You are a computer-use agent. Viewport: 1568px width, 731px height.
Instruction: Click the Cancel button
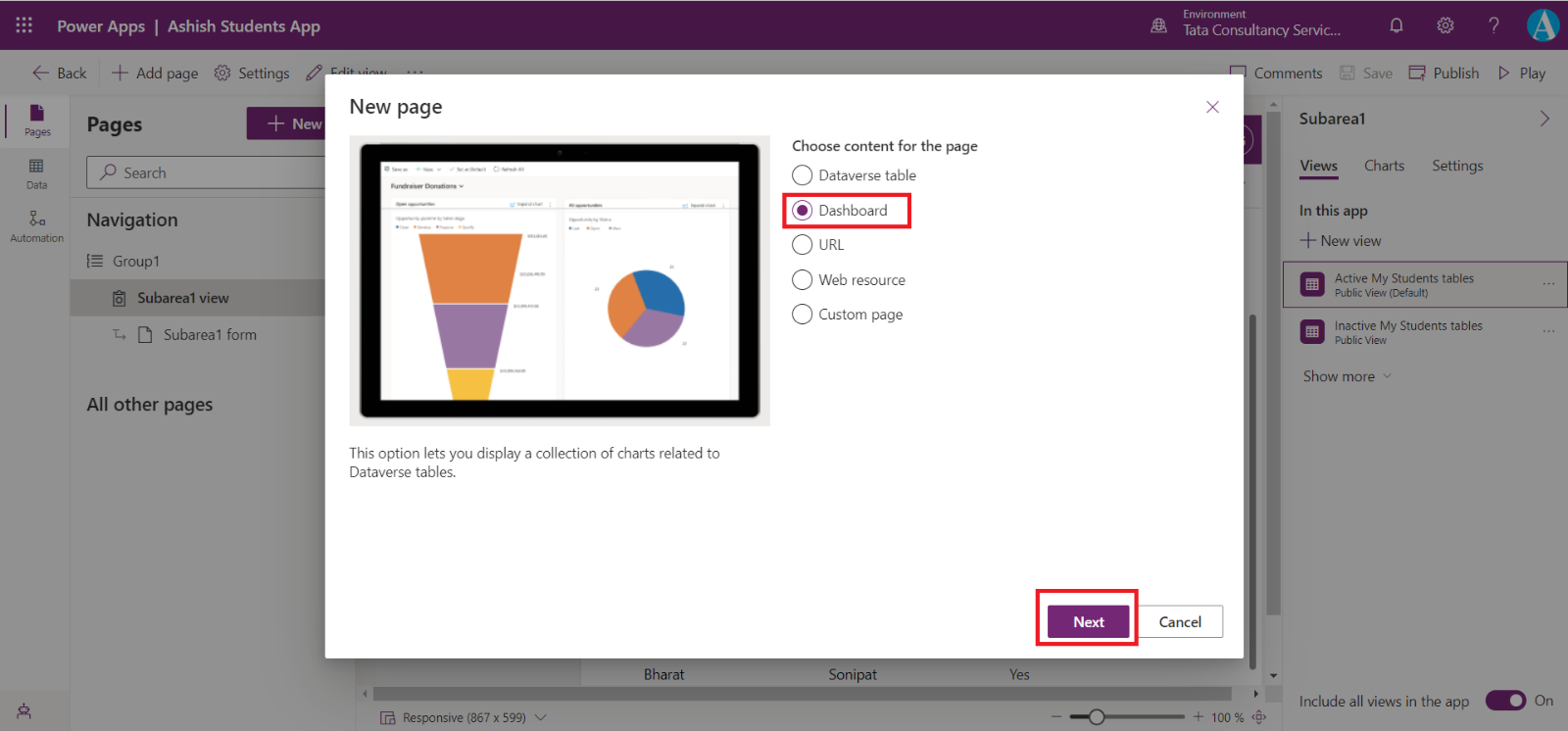(1180, 622)
